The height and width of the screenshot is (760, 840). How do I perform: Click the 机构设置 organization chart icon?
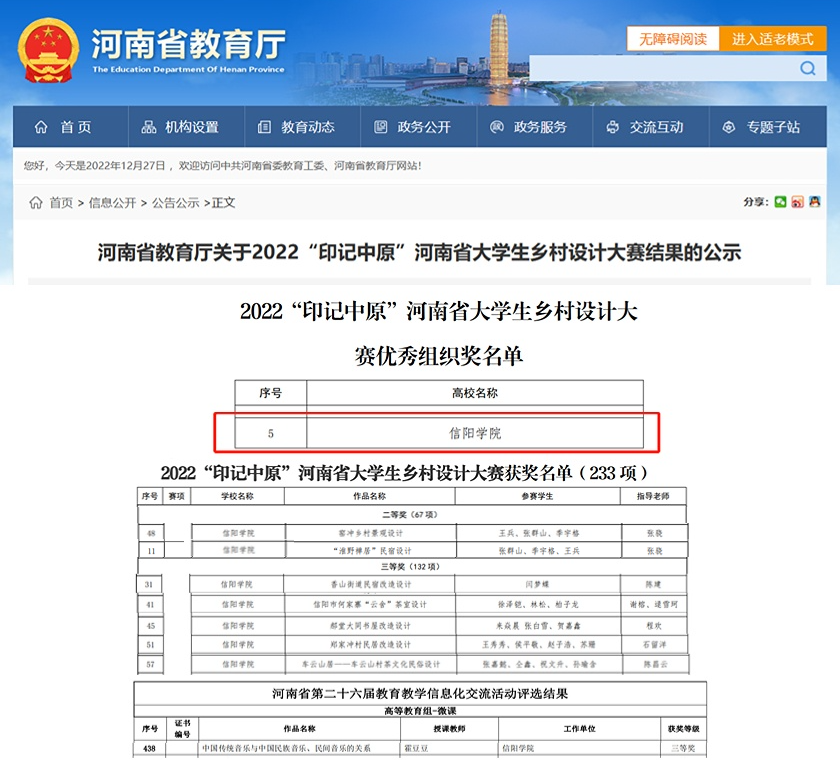149,127
